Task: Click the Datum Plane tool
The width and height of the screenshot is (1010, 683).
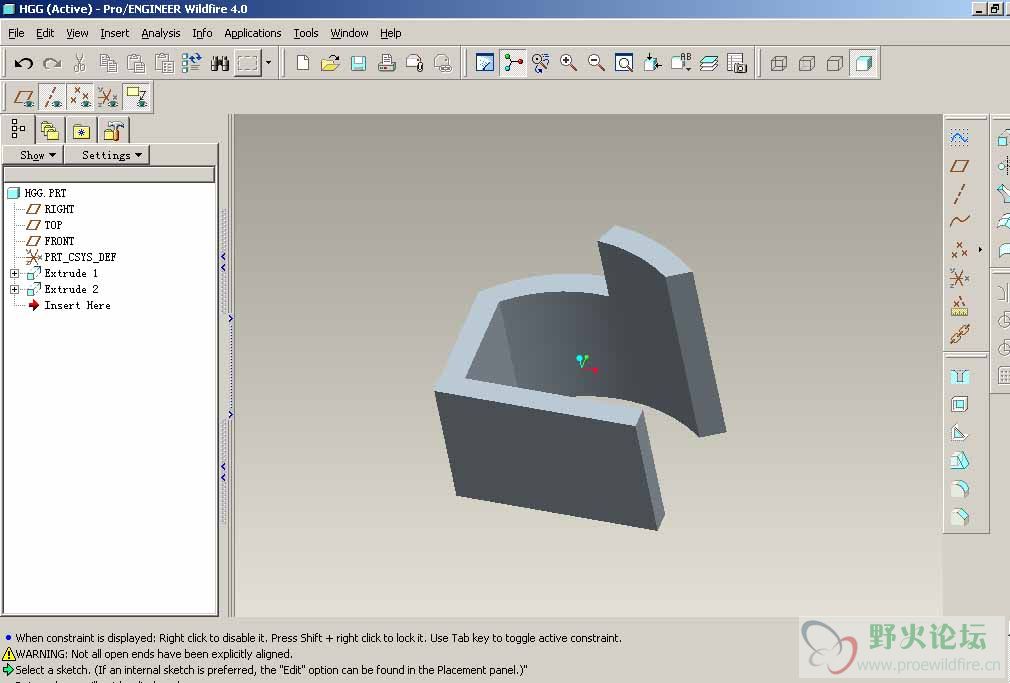Action: [959, 166]
